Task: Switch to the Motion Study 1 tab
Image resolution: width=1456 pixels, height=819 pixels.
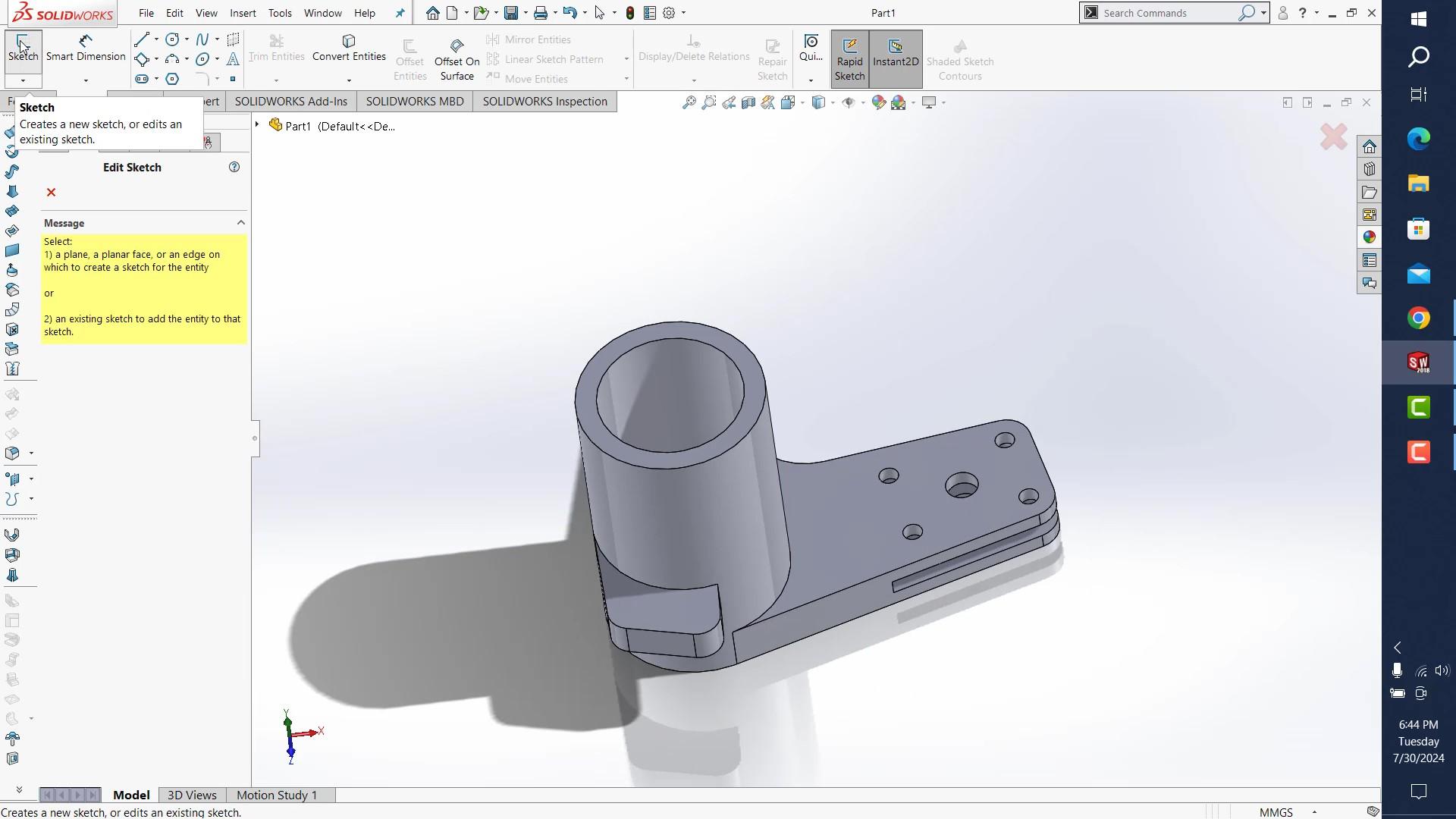Action: point(276,795)
